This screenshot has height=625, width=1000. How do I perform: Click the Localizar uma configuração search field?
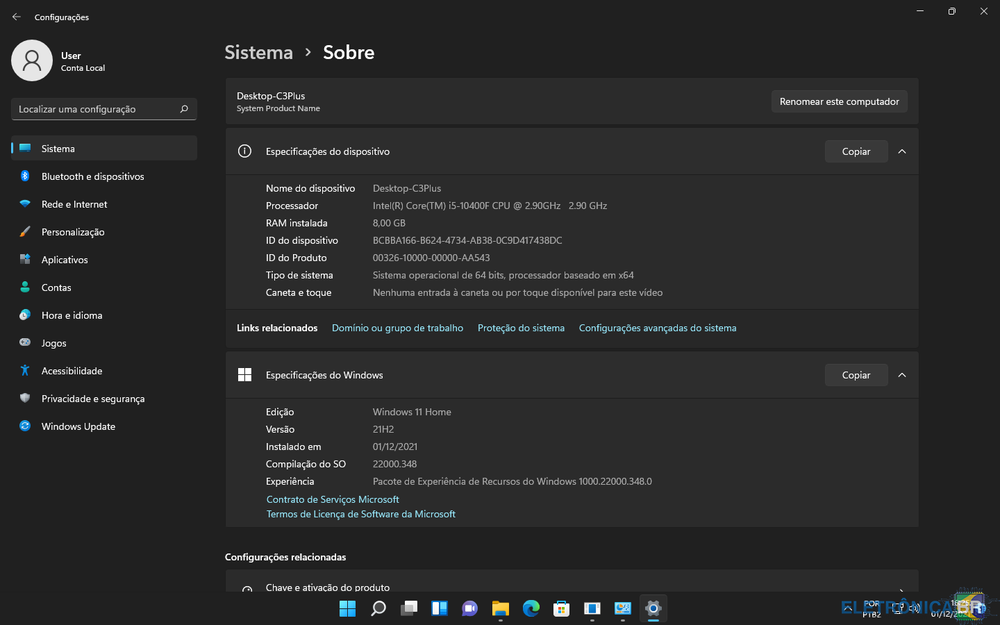(x=98, y=109)
